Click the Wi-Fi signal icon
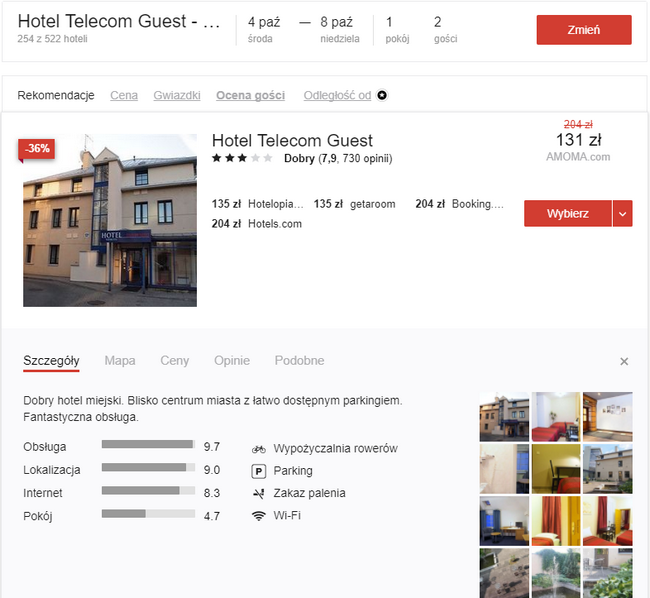This screenshot has height=598, width=650. (259, 516)
